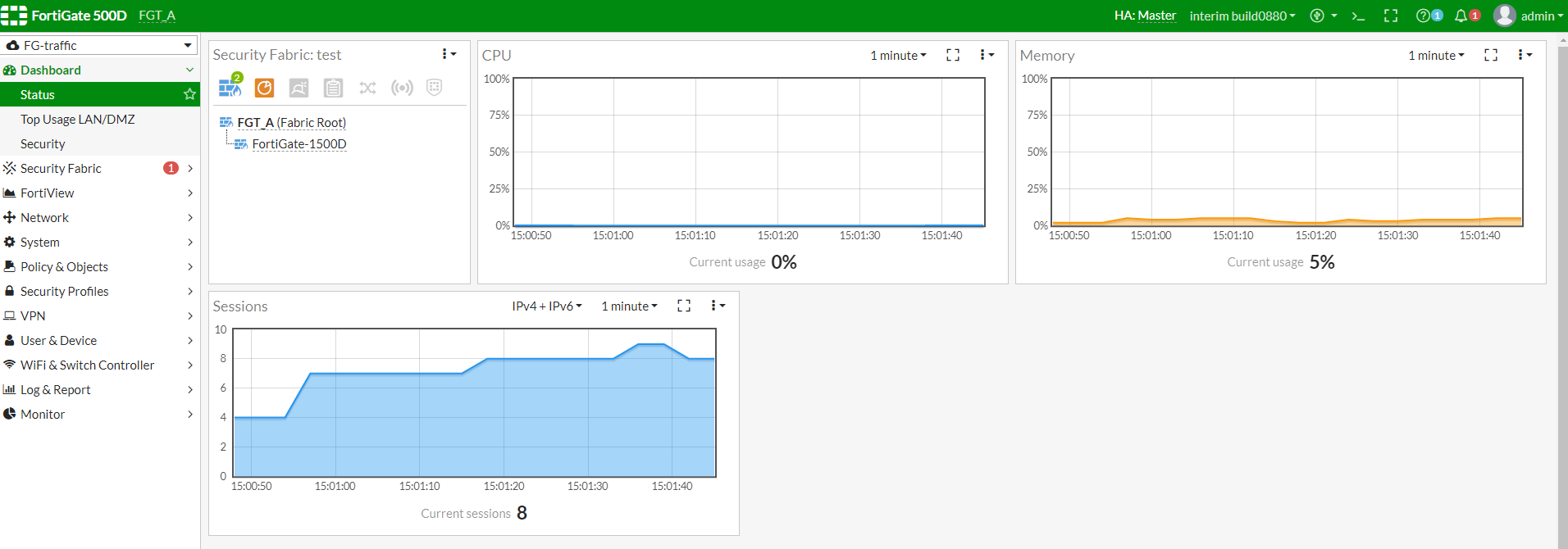Viewport: 1568px width, 549px height.
Task: Click the VPN monitor icon in sidebar
Action: point(10,315)
